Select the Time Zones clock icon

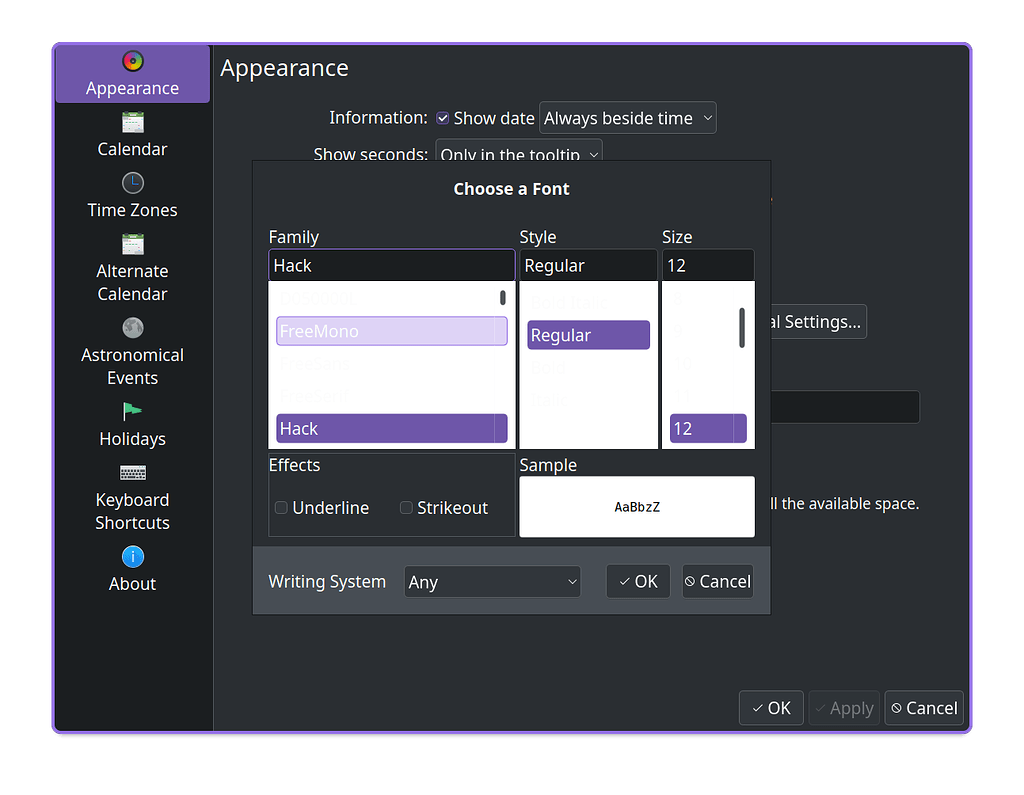point(132,184)
